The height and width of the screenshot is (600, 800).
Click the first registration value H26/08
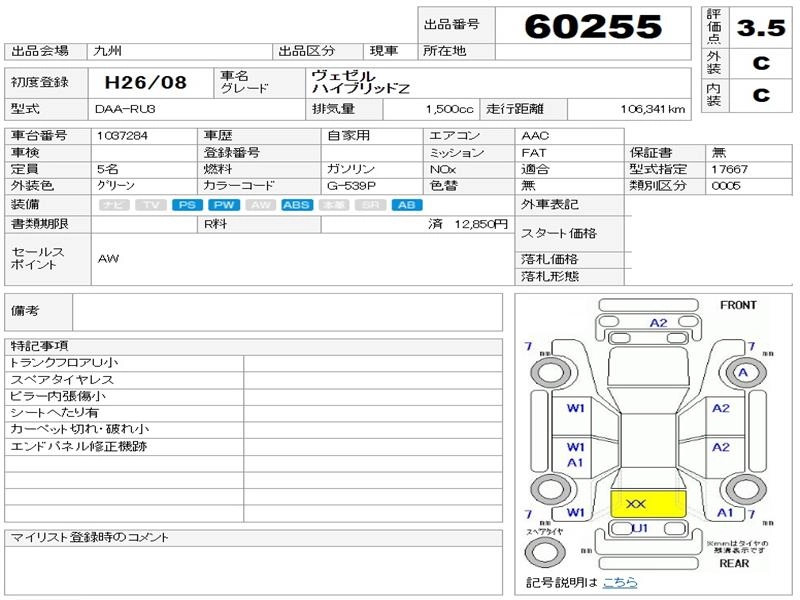[145, 82]
